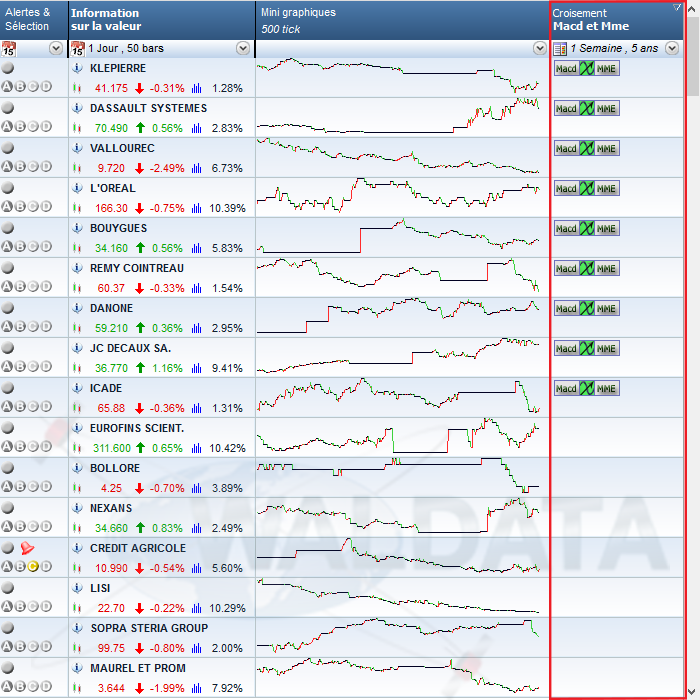Open info icon for DANONE
This screenshot has height=700, width=700.
point(77,308)
